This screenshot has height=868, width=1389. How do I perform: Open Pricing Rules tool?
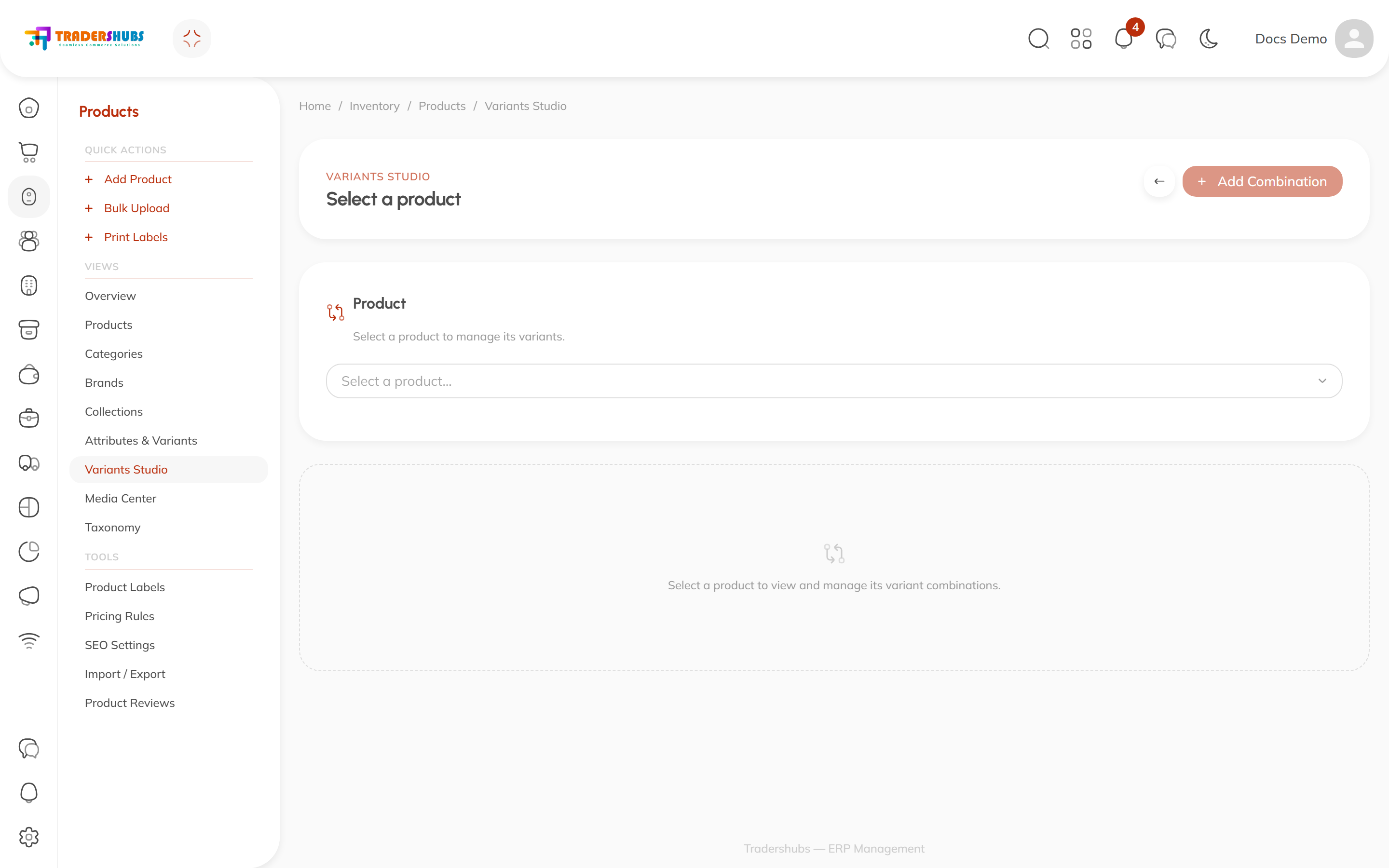tap(120, 616)
